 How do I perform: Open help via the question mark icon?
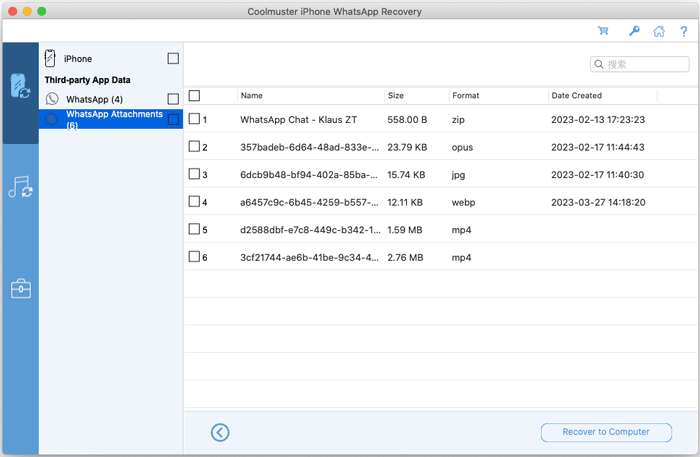pos(683,31)
